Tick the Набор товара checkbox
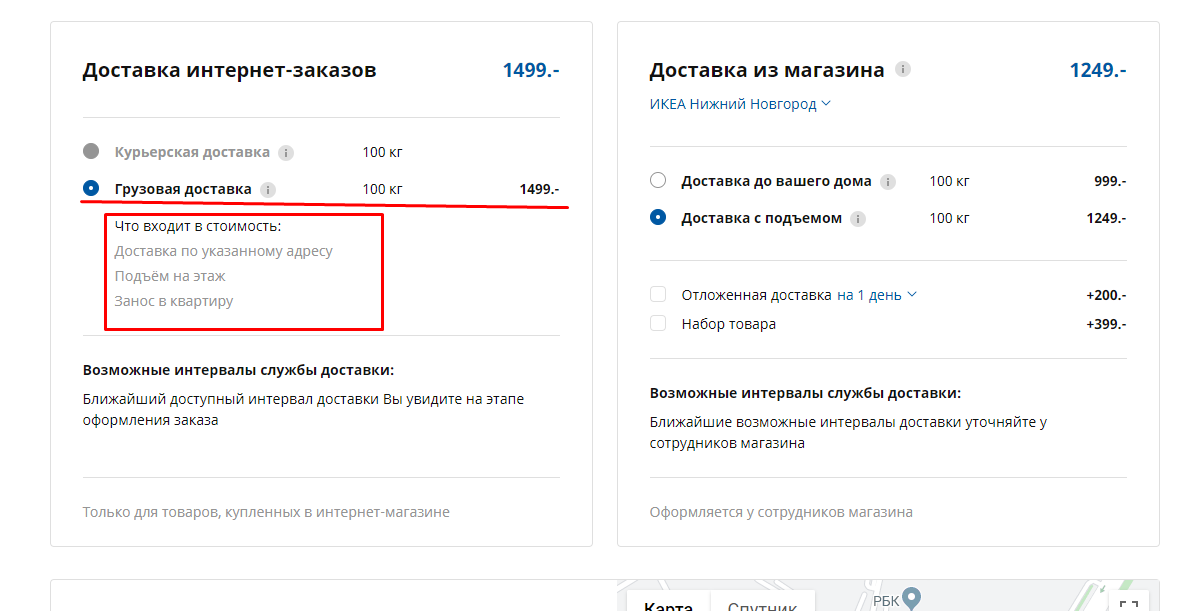 [x=658, y=324]
